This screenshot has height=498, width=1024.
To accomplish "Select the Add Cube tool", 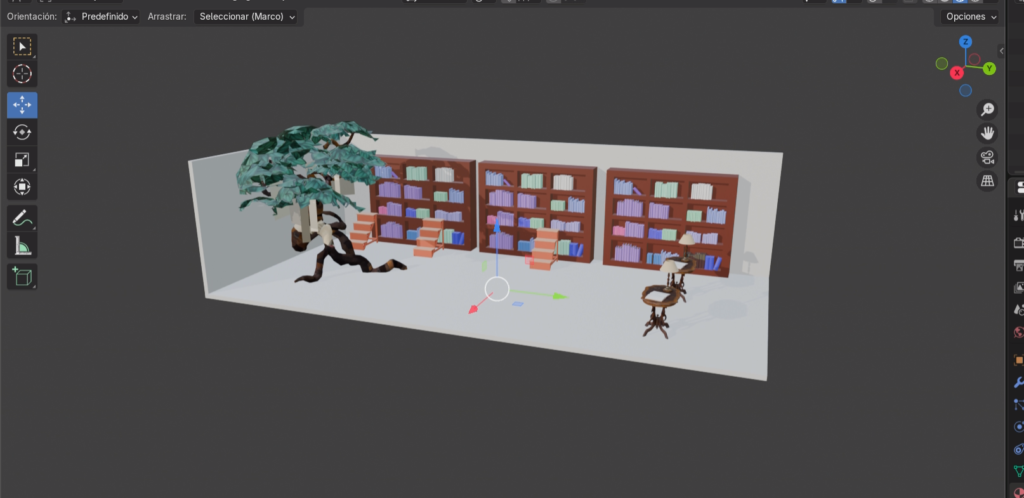I will tap(22, 277).
